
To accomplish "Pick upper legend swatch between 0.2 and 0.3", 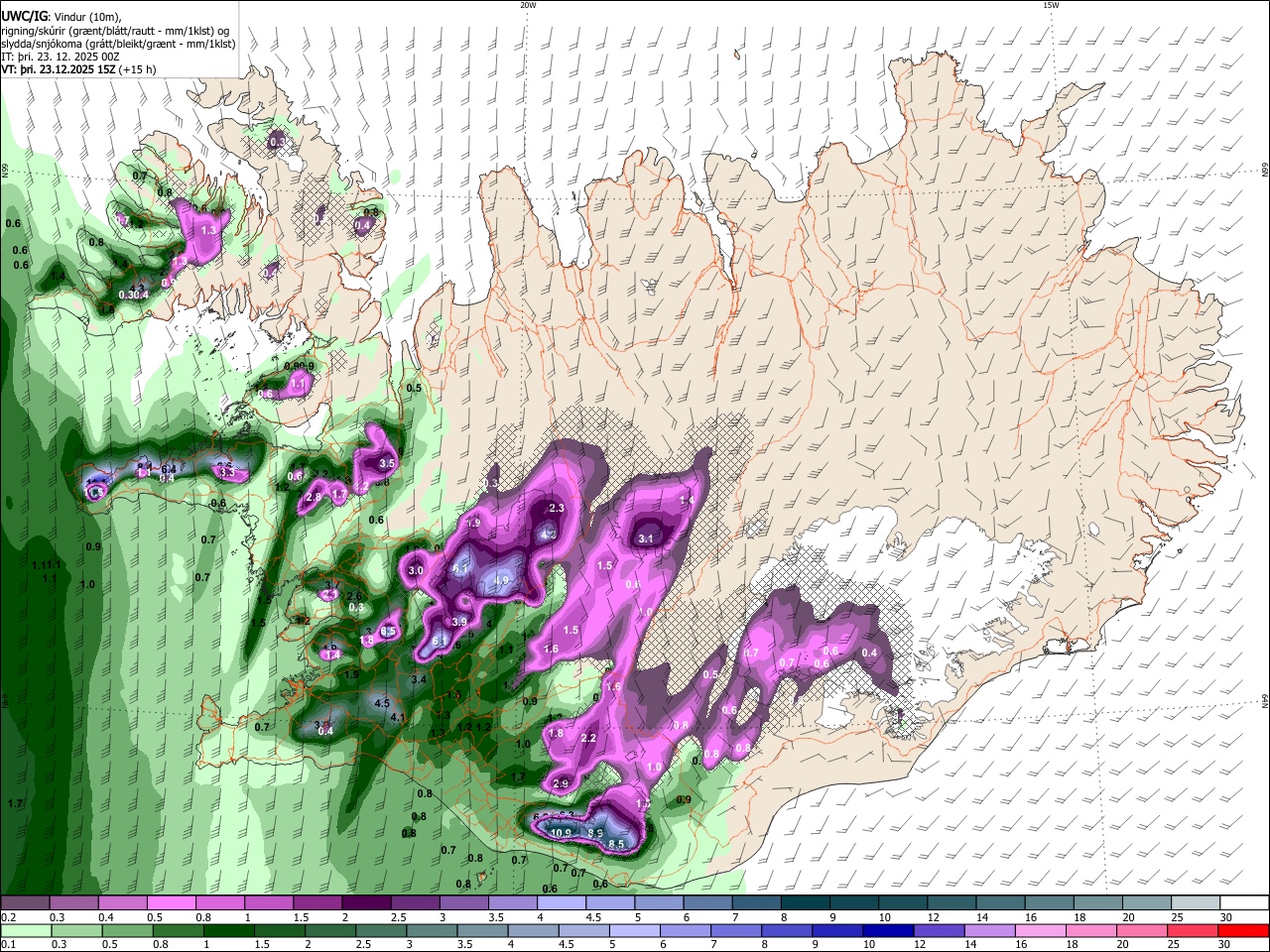I will [x=25, y=902].
